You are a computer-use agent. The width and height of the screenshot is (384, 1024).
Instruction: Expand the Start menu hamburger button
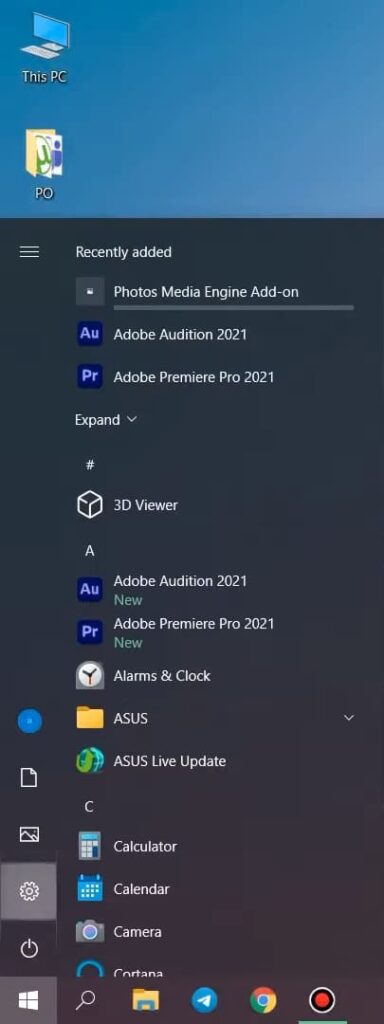(29, 251)
